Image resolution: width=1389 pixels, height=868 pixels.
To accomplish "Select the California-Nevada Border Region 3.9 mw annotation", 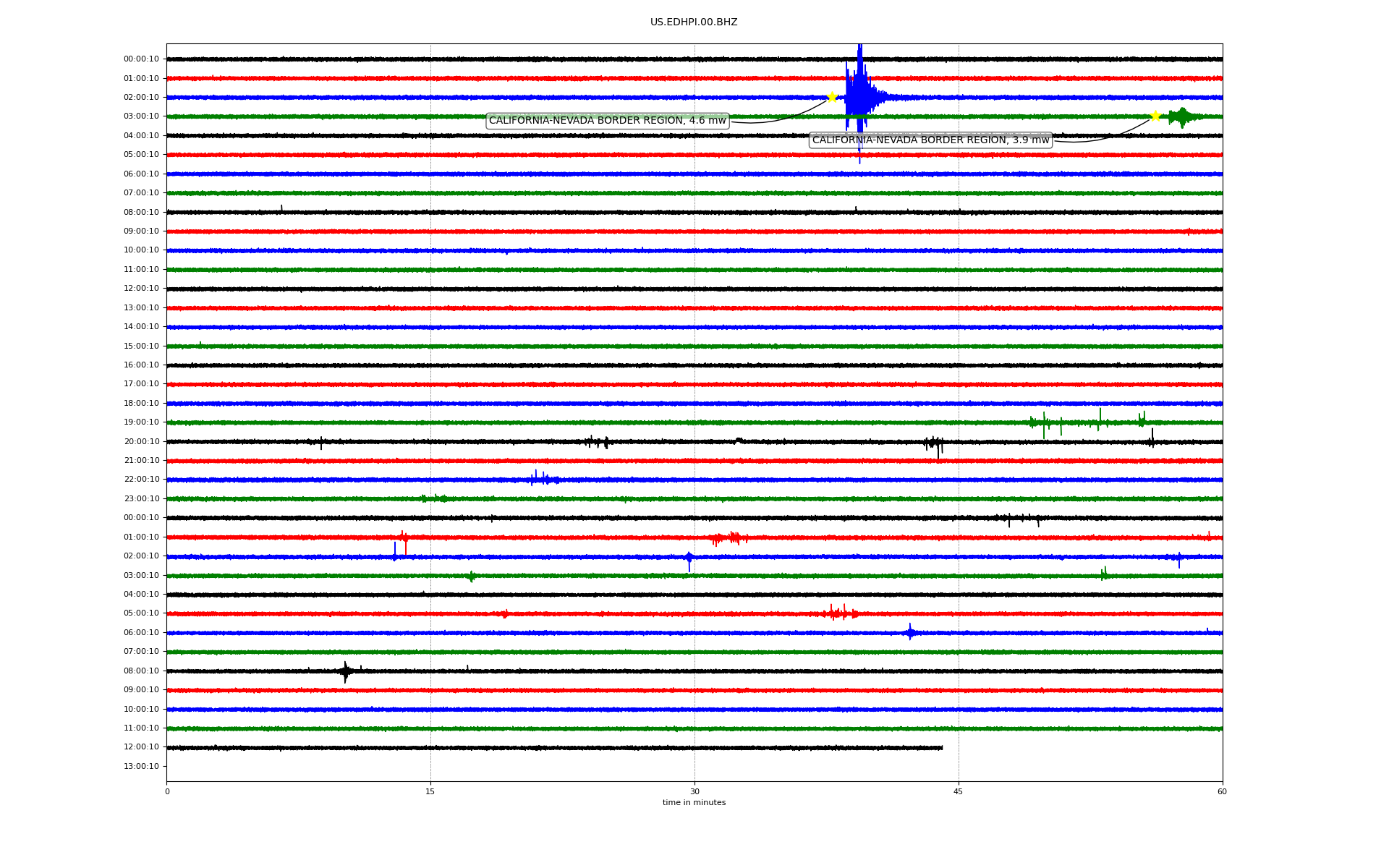I will tap(930, 140).
